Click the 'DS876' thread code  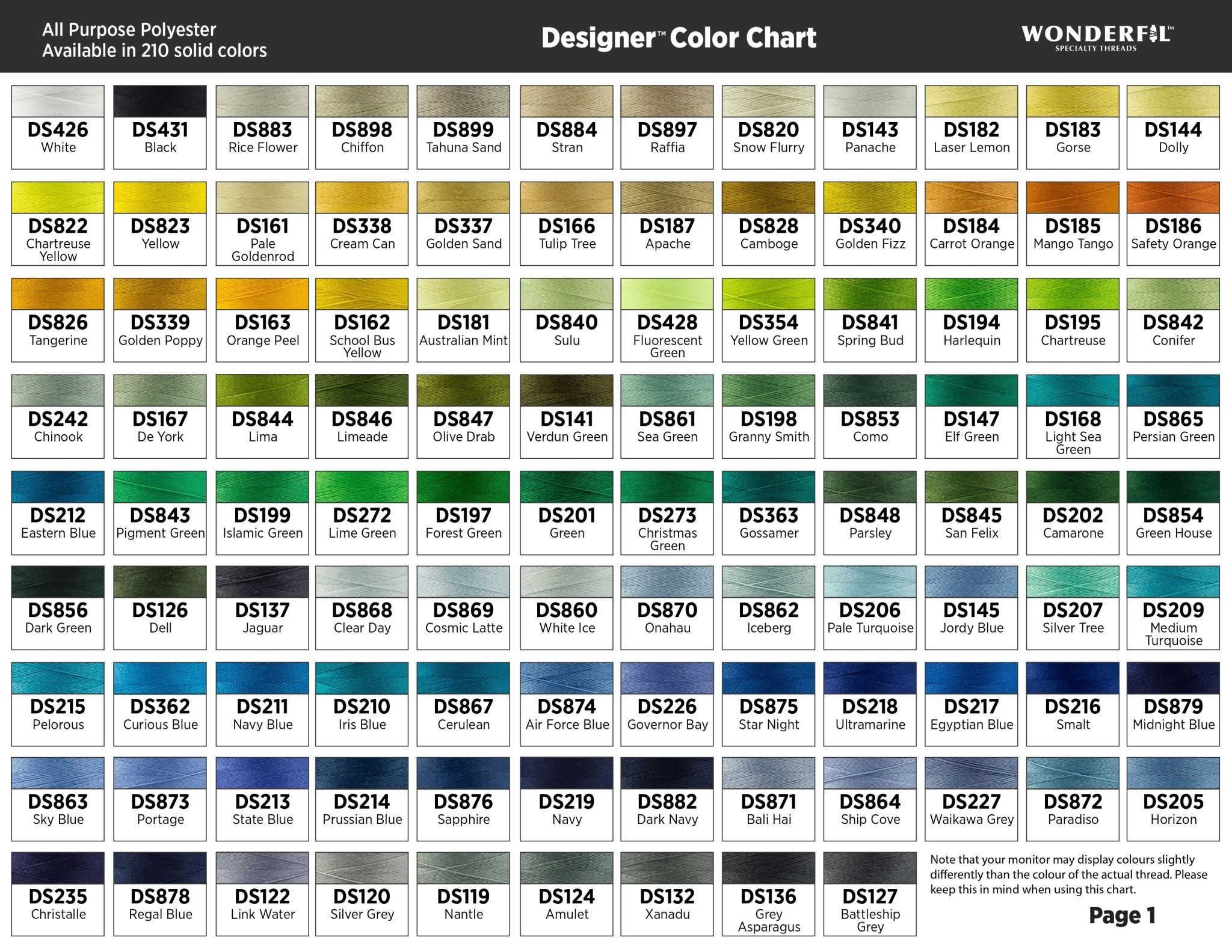[x=463, y=802]
